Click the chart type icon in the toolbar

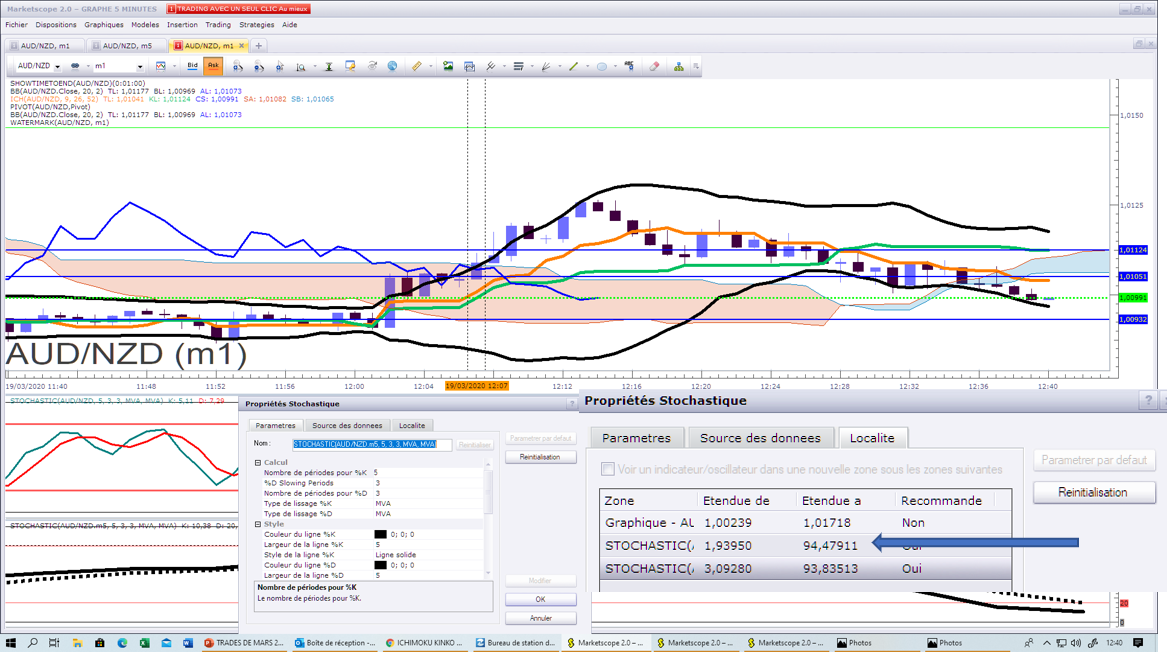[x=160, y=66]
